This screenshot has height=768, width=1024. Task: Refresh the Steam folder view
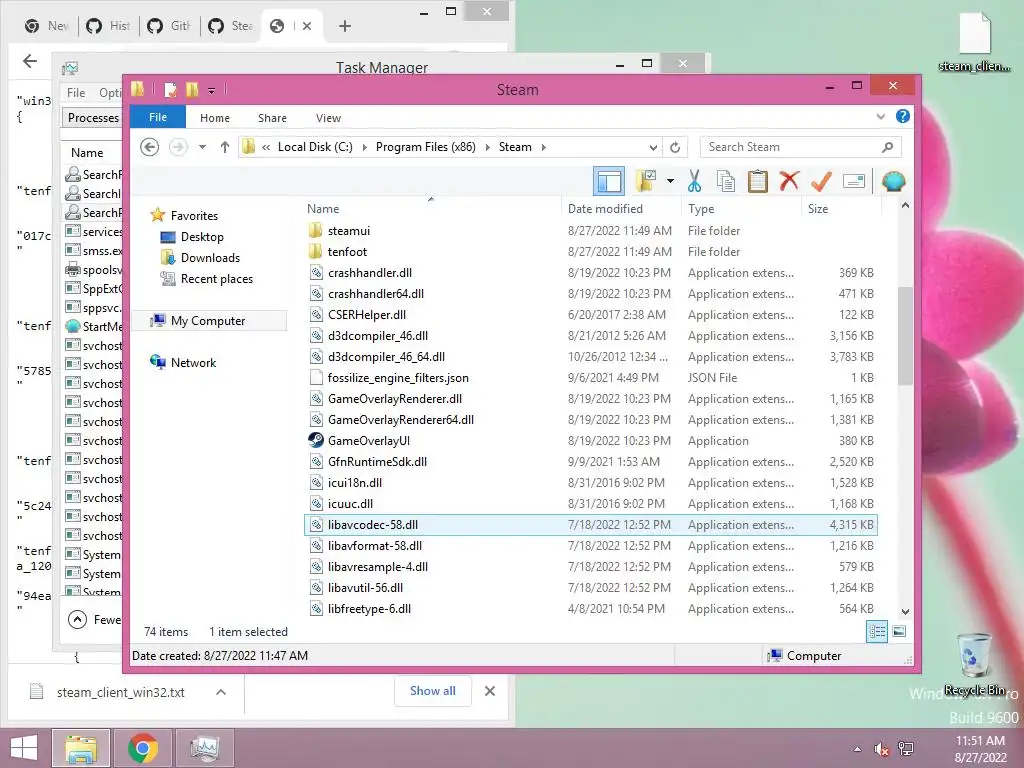(x=675, y=147)
